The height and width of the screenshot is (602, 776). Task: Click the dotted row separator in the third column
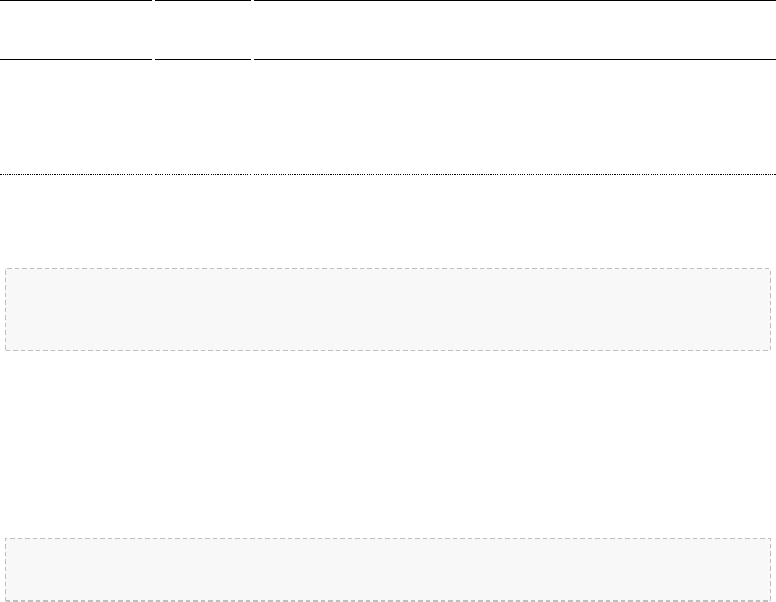click(515, 174)
